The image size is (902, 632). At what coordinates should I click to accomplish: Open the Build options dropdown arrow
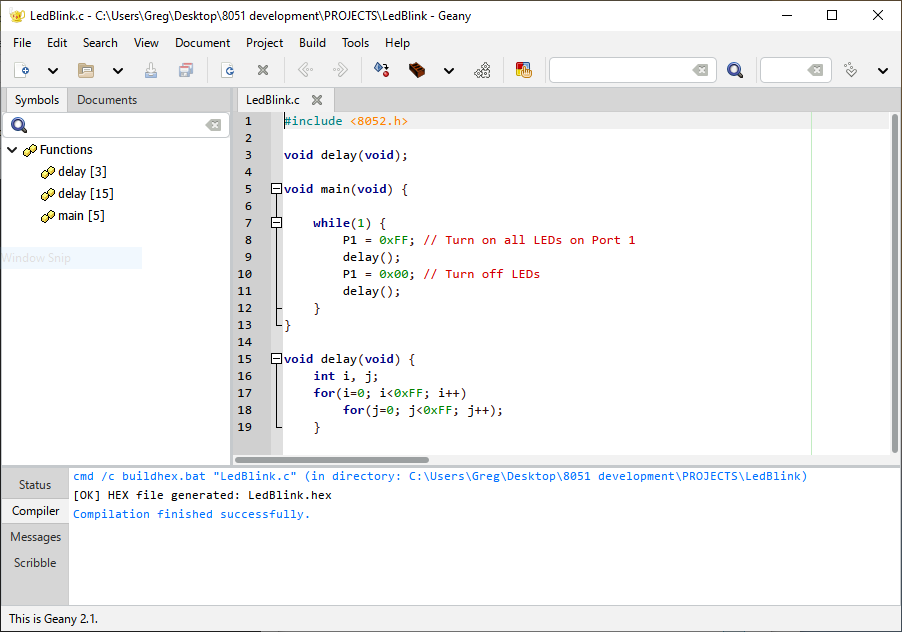coord(449,71)
